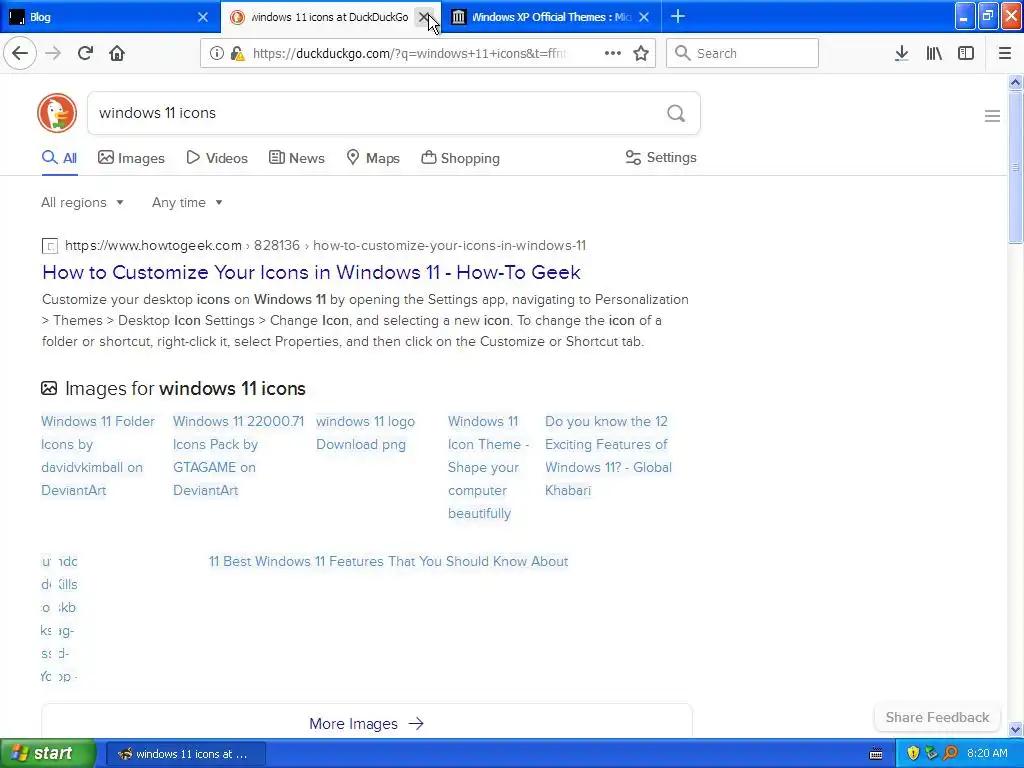Click the Firefox Search box
This screenshot has width=1024, height=768.
pyautogui.click(x=742, y=53)
